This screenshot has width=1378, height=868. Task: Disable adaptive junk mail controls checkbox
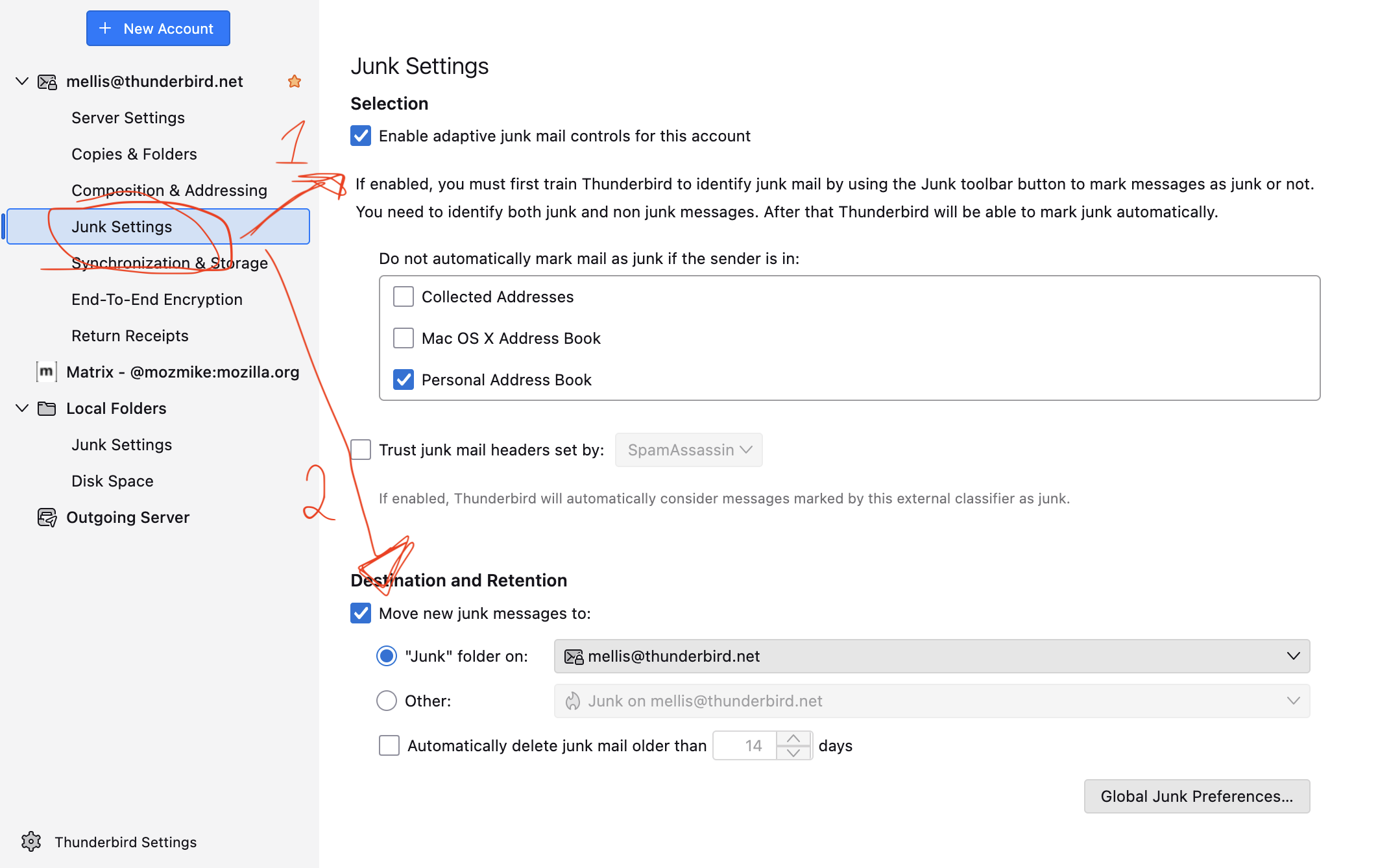coord(361,136)
